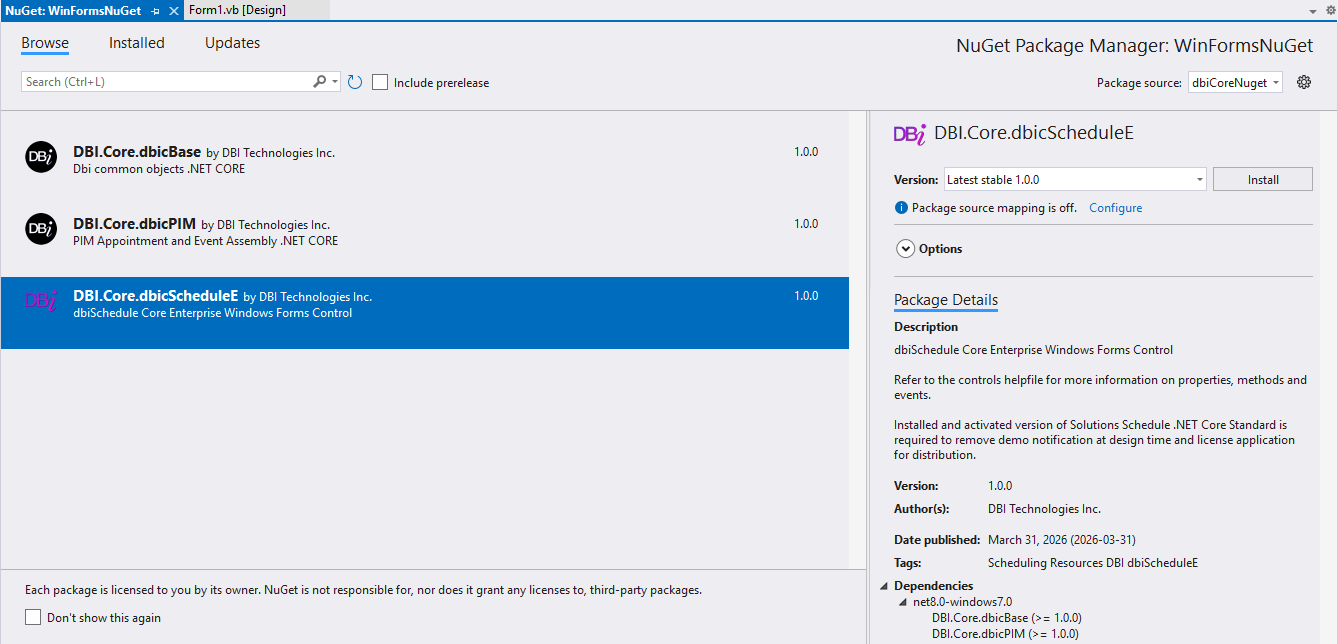The width and height of the screenshot is (1338, 644).
Task: Click the date published March 31, 2026 value
Action: (1062, 540)
